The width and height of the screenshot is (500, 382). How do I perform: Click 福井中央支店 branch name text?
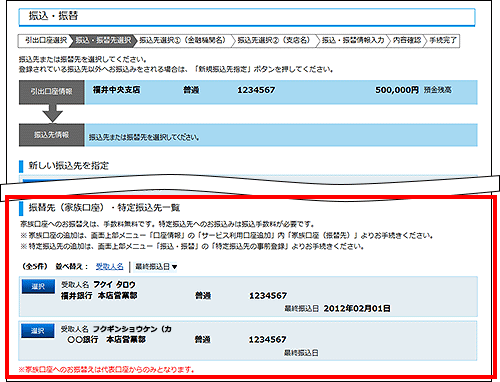[x=116, y=90]
